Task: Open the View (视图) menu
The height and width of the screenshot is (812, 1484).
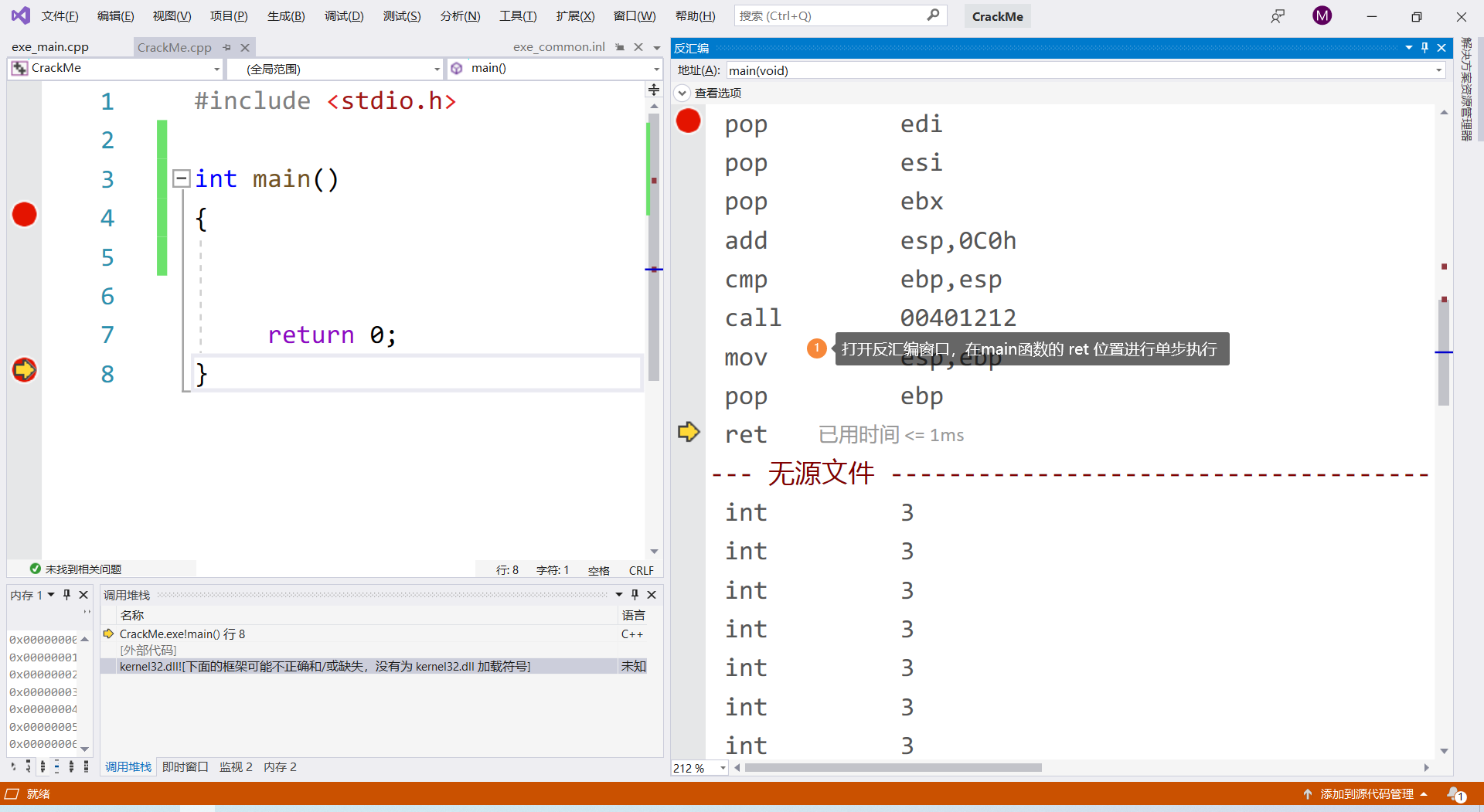Action: click(x=172, y=16)
